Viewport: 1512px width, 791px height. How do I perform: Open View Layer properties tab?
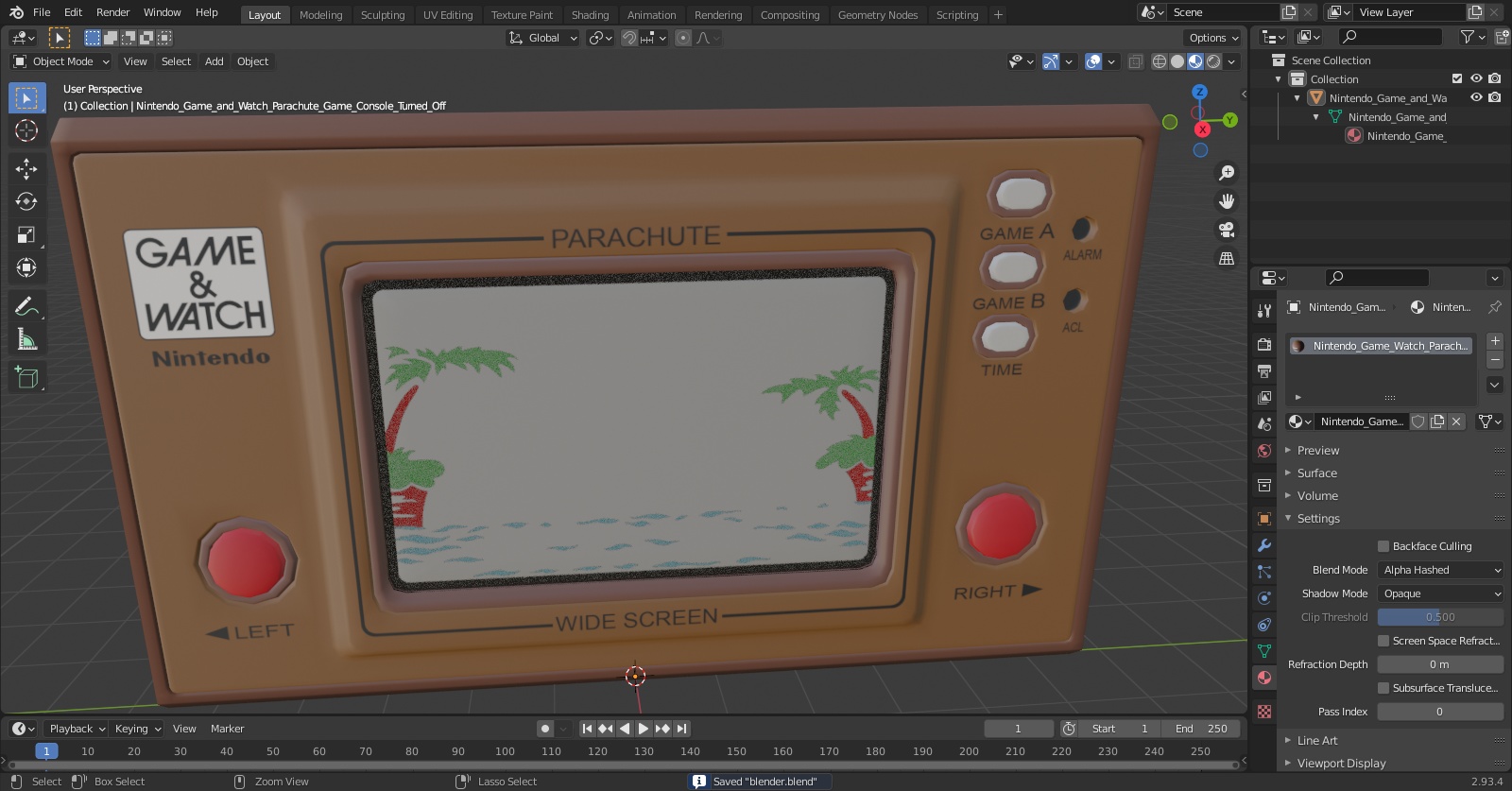point(1264,398)
